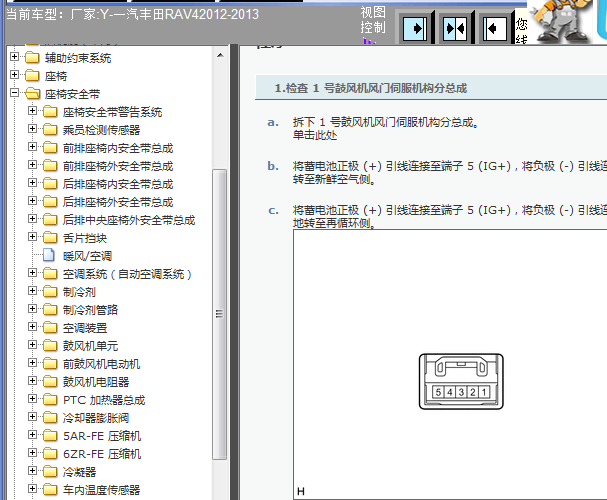This screenshot has height=500, width=607.
Task: Open folder icon for 制冷剂管路
Action: (50, 310)
